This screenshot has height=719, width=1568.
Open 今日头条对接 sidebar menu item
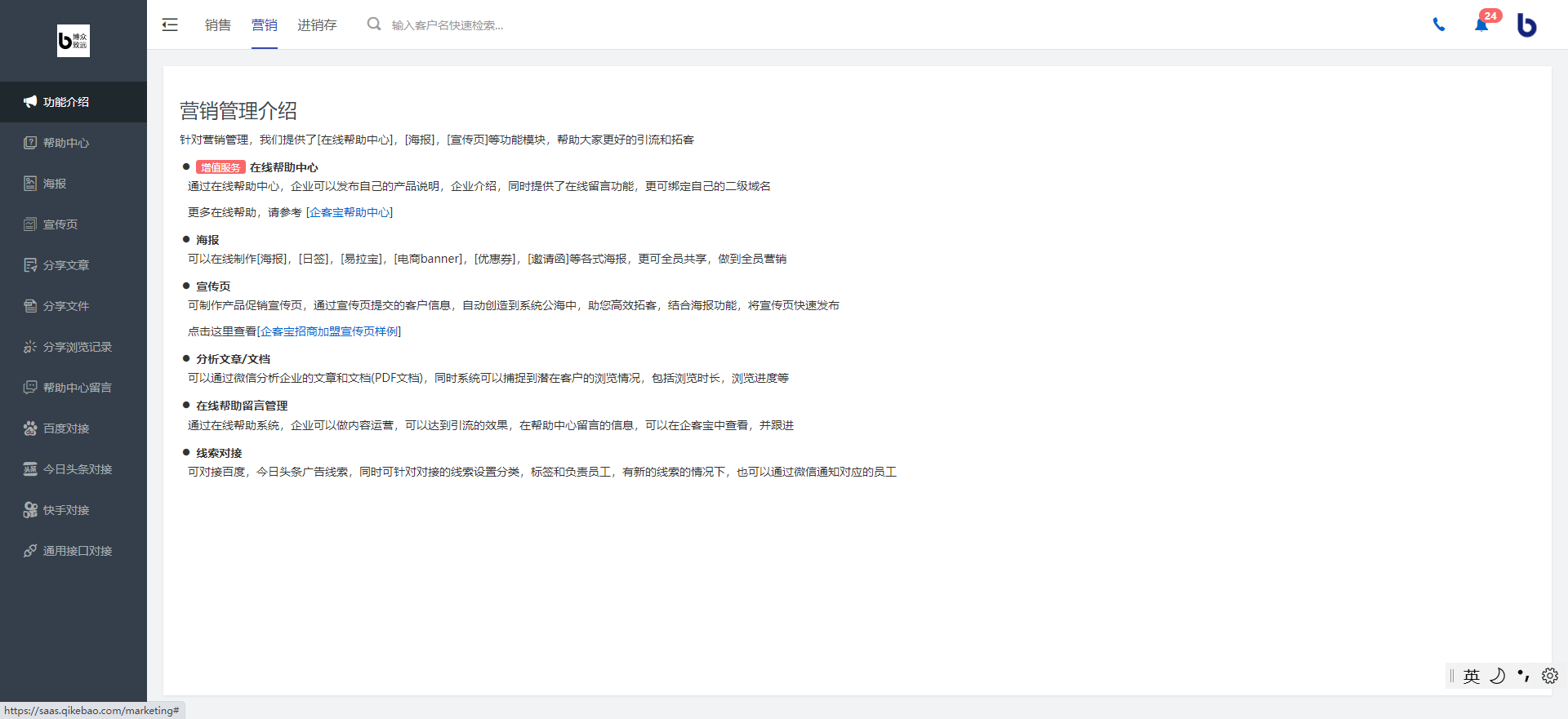tap(73, 469)
